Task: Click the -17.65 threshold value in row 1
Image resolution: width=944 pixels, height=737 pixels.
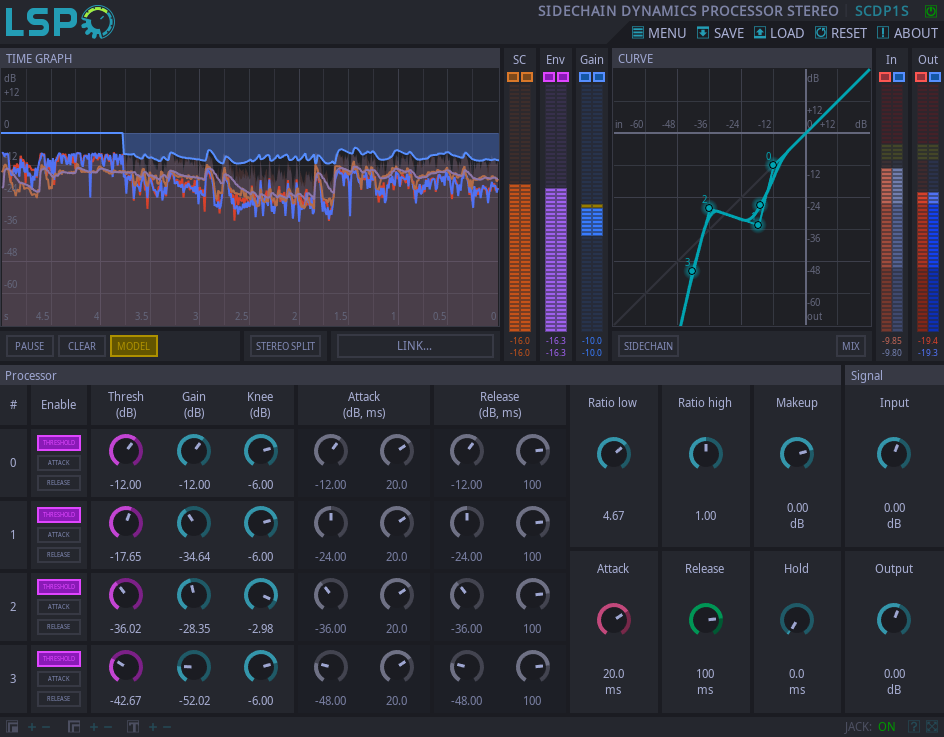Action: point(126,557)
